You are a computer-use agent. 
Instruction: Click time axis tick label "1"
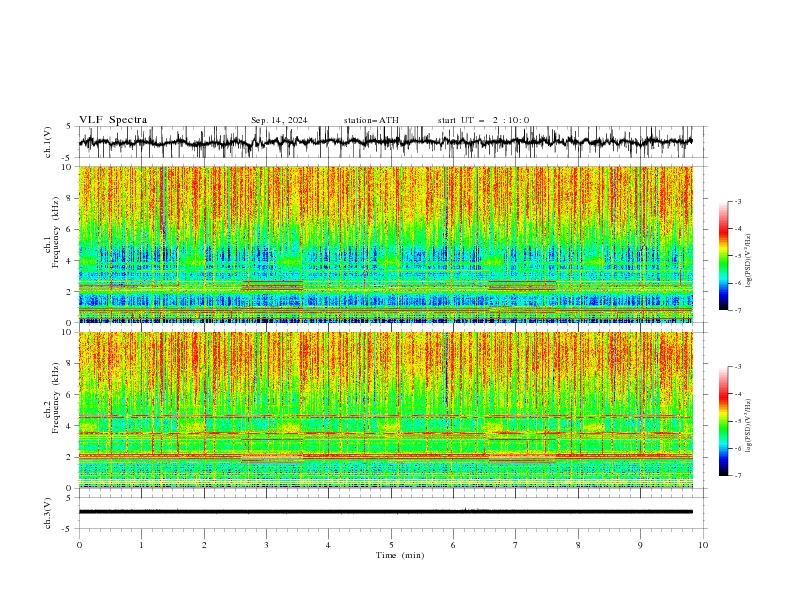pos(141,545)
